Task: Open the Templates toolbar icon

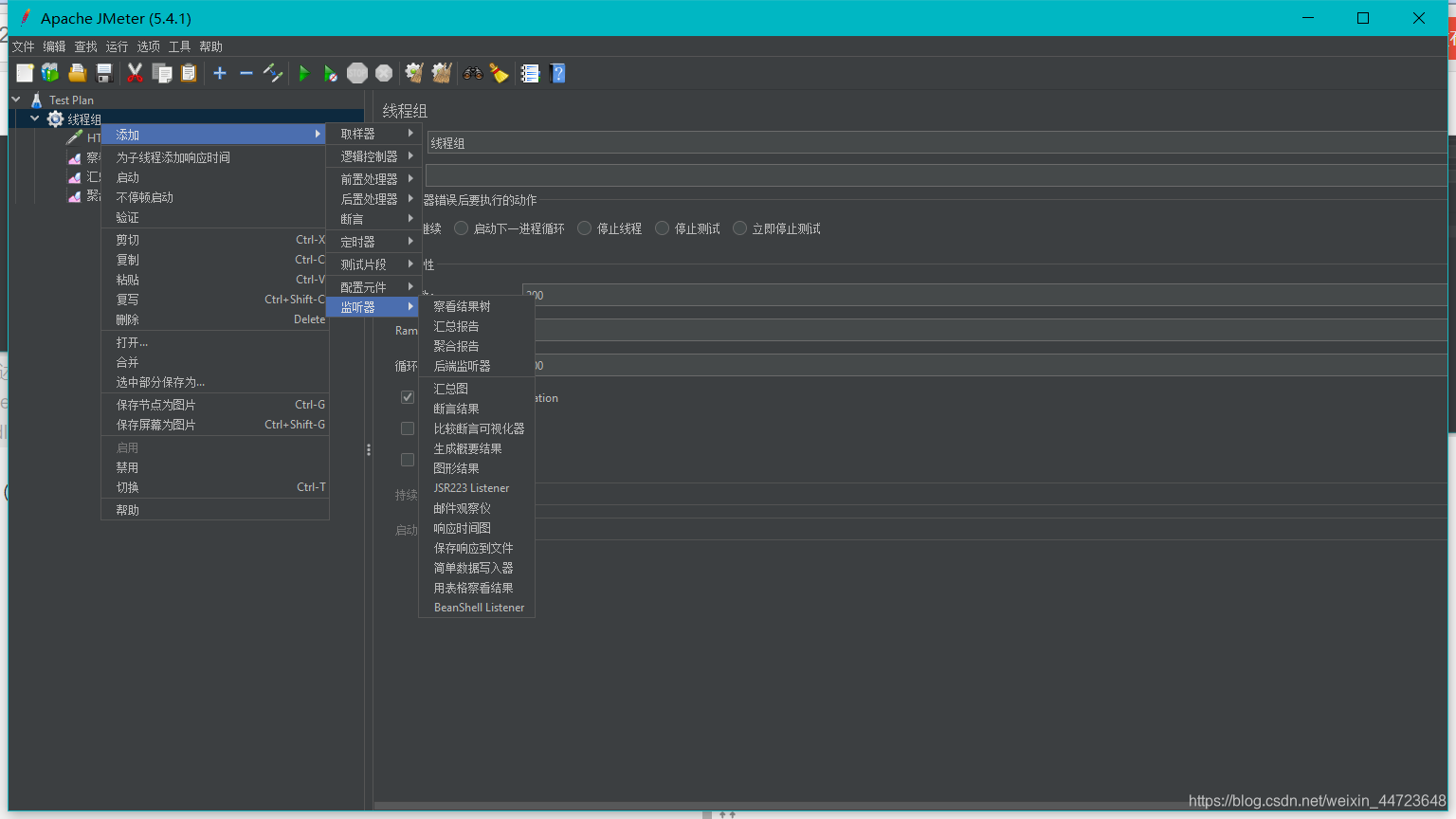Action: point(50,73)
